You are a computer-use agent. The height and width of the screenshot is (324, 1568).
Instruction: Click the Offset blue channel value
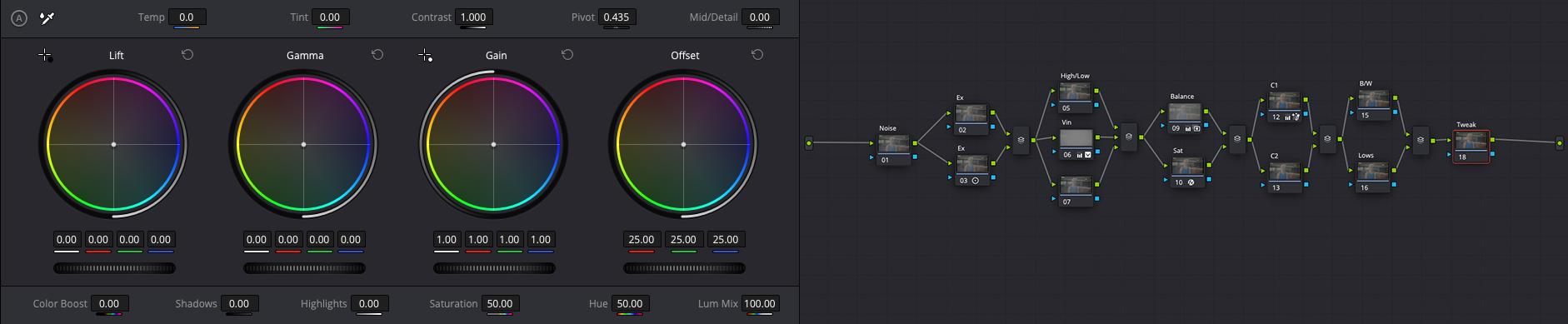tap(726, 240)
